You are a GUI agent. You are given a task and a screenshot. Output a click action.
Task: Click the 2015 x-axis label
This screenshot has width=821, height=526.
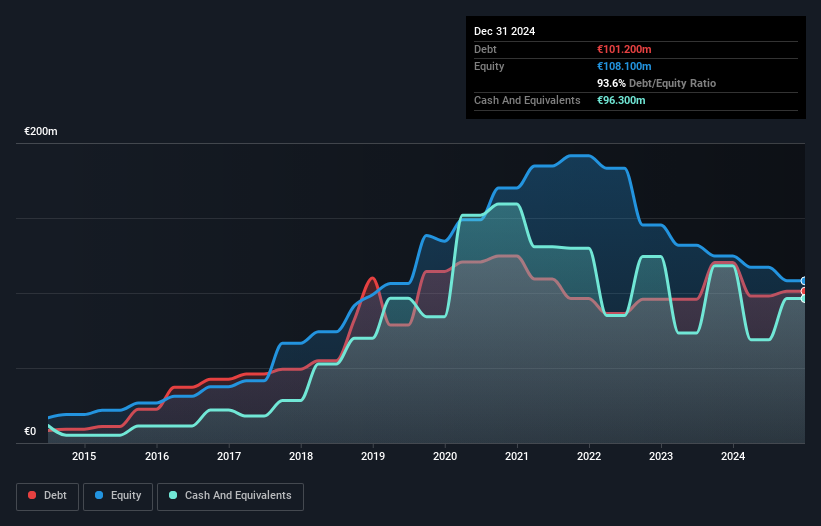[x=84, y=456]
